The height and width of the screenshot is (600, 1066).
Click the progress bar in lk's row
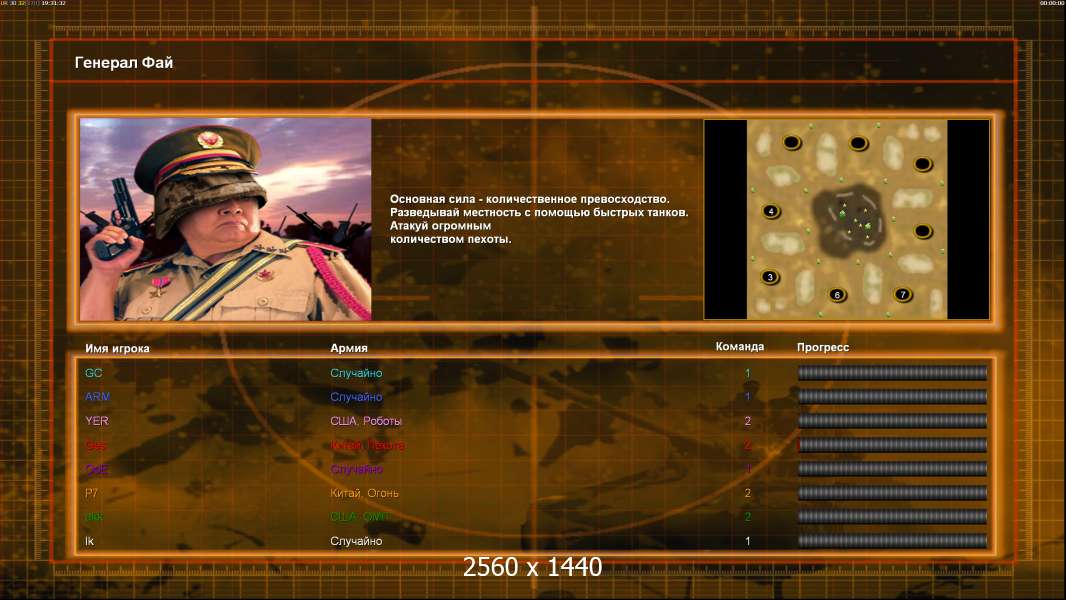coord(892,541)
